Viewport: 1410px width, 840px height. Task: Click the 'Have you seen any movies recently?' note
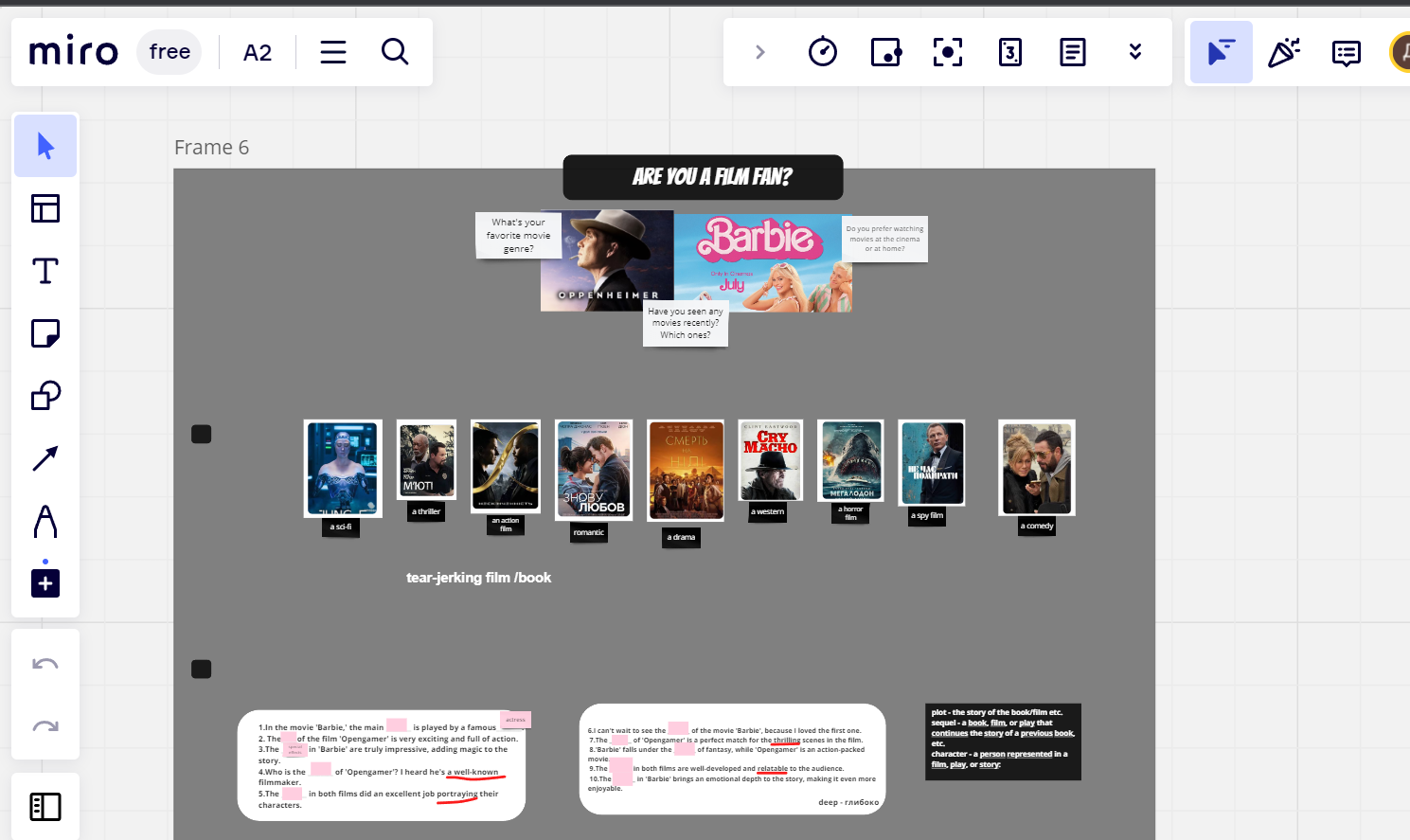686,323
